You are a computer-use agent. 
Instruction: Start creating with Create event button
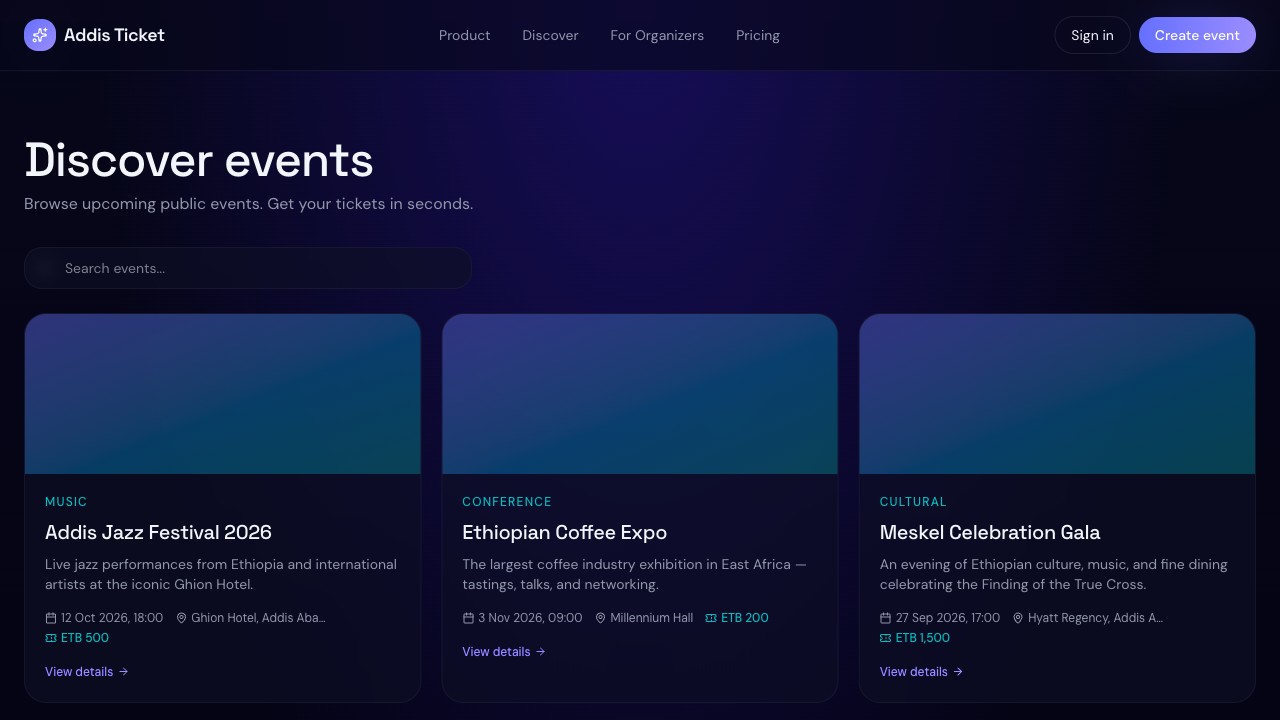click(x=1197, y=35)
